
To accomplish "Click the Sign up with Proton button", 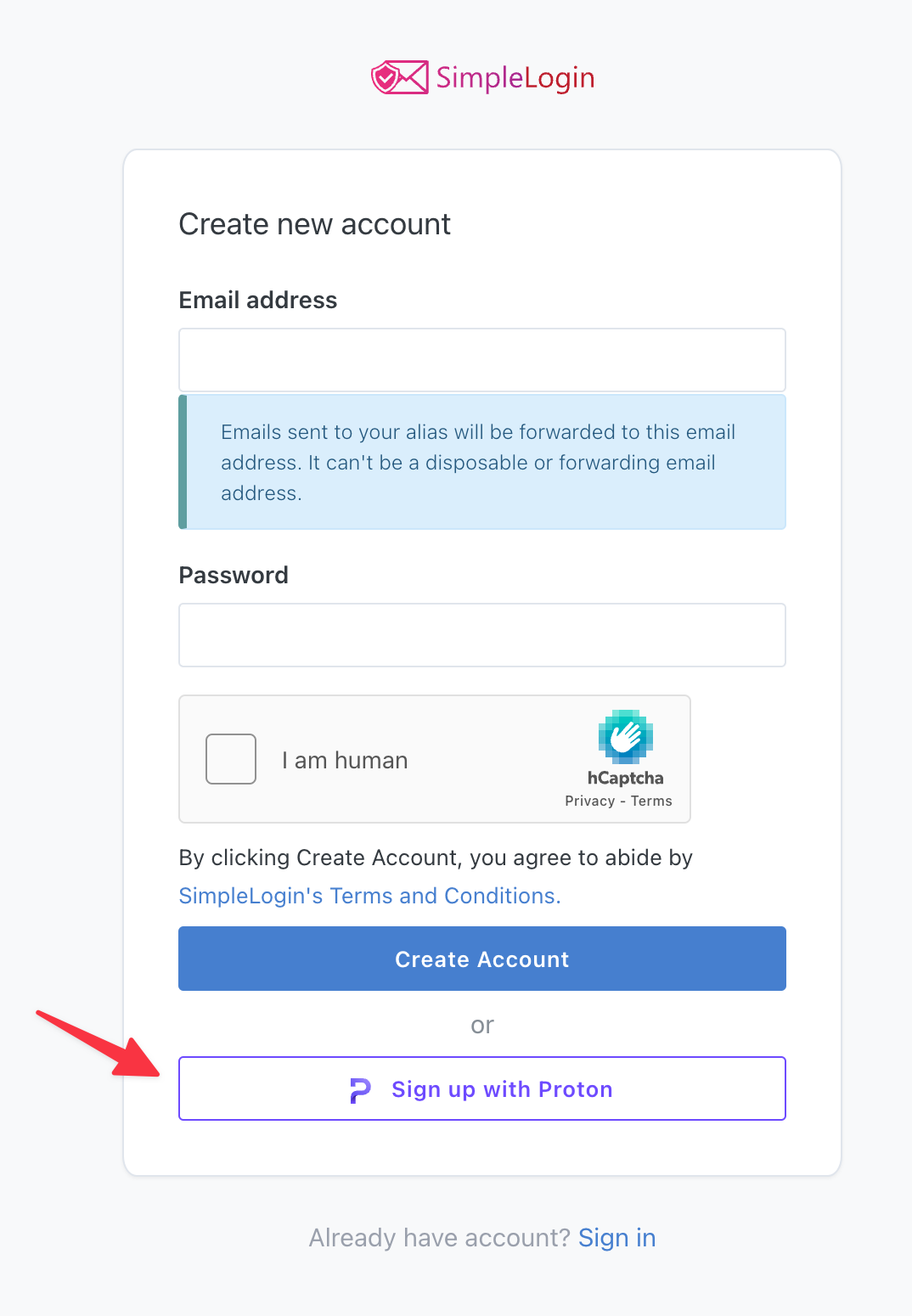I will 482,1088.
